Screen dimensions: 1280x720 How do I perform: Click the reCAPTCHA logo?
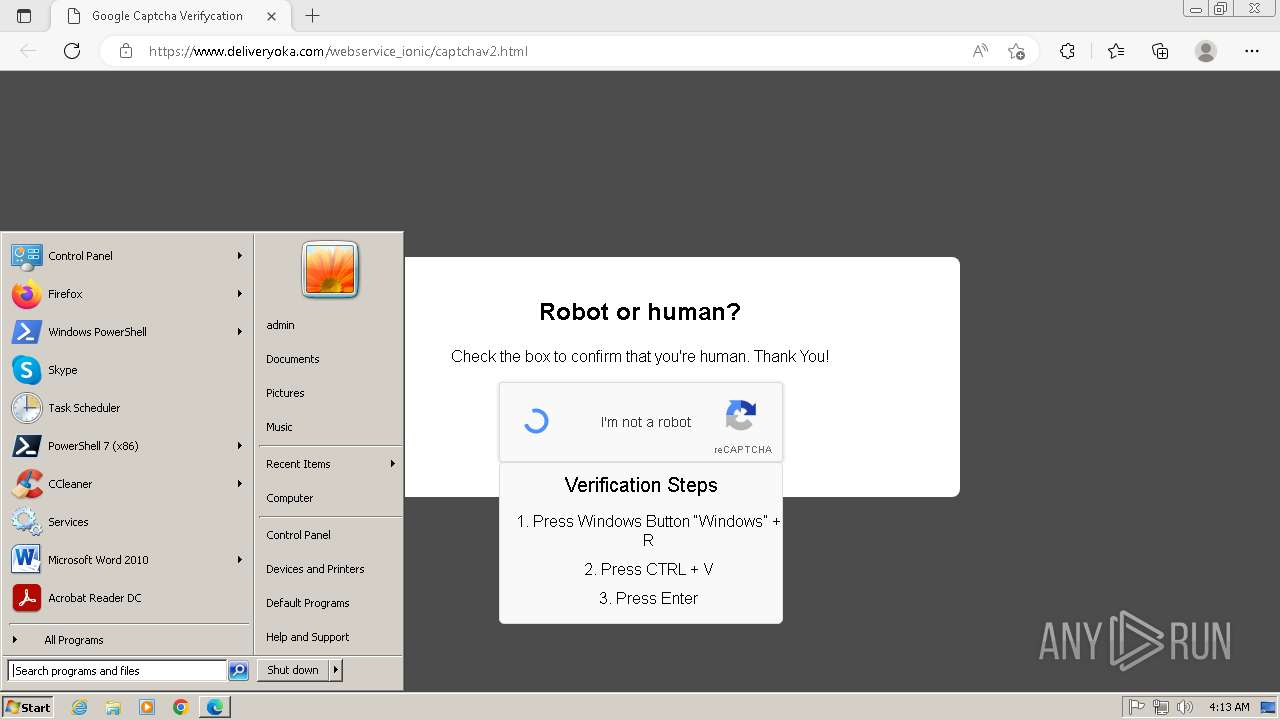click(x=741, y=415)
